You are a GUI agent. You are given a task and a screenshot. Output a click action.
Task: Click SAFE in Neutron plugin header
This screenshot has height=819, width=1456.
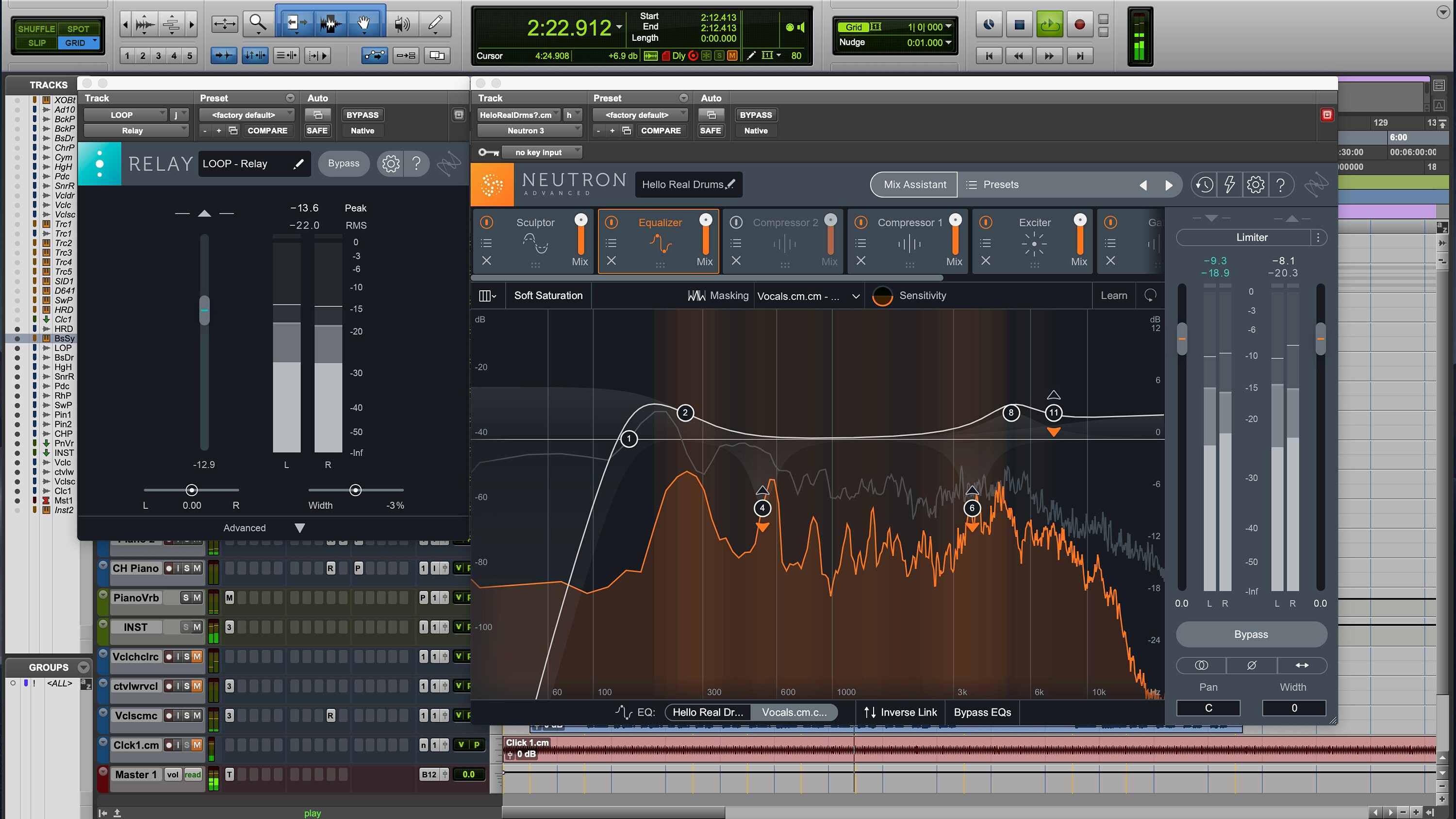(711, 131)
